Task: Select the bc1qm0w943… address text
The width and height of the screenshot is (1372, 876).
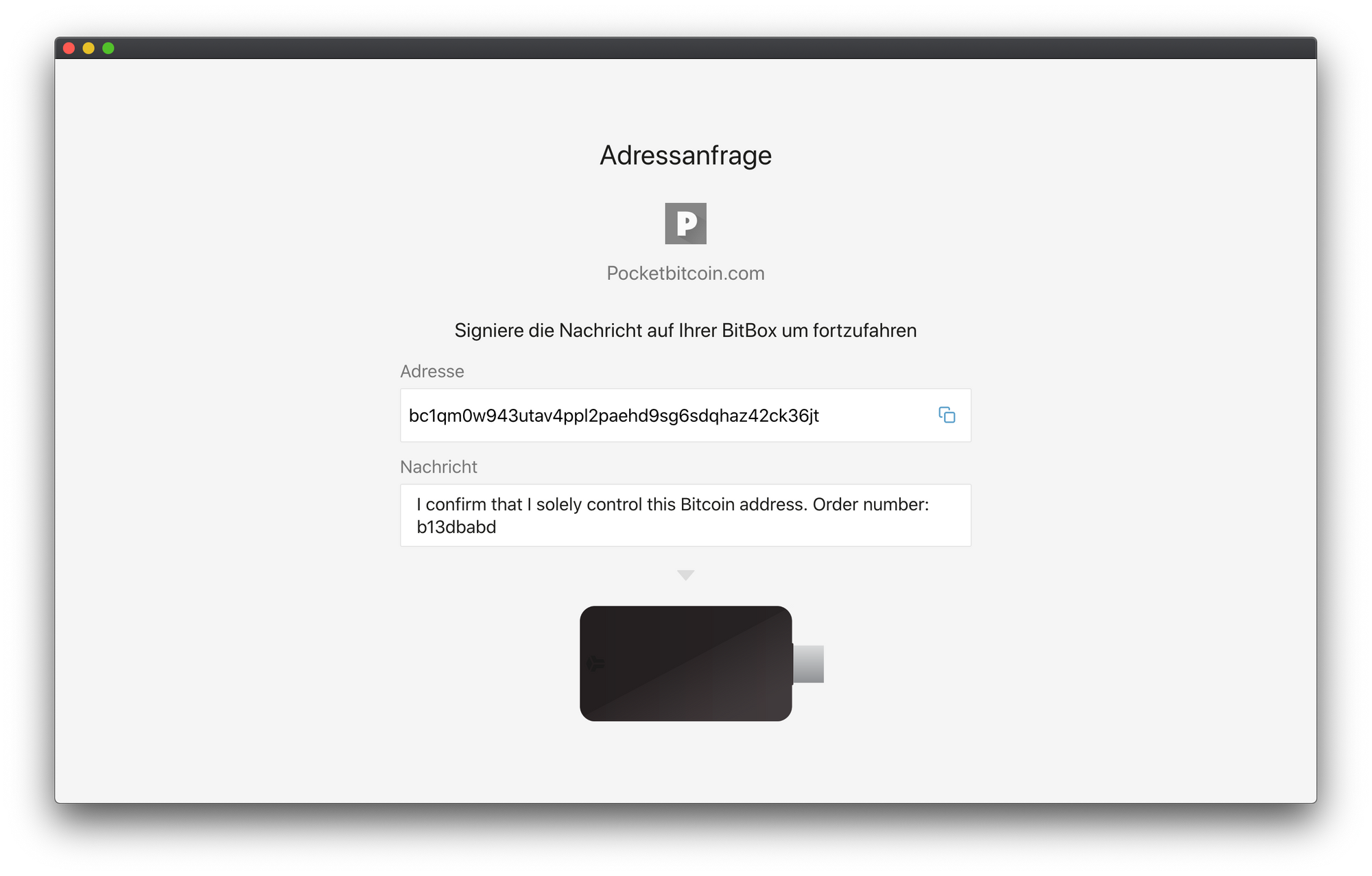Action: (x=614, y=416)
